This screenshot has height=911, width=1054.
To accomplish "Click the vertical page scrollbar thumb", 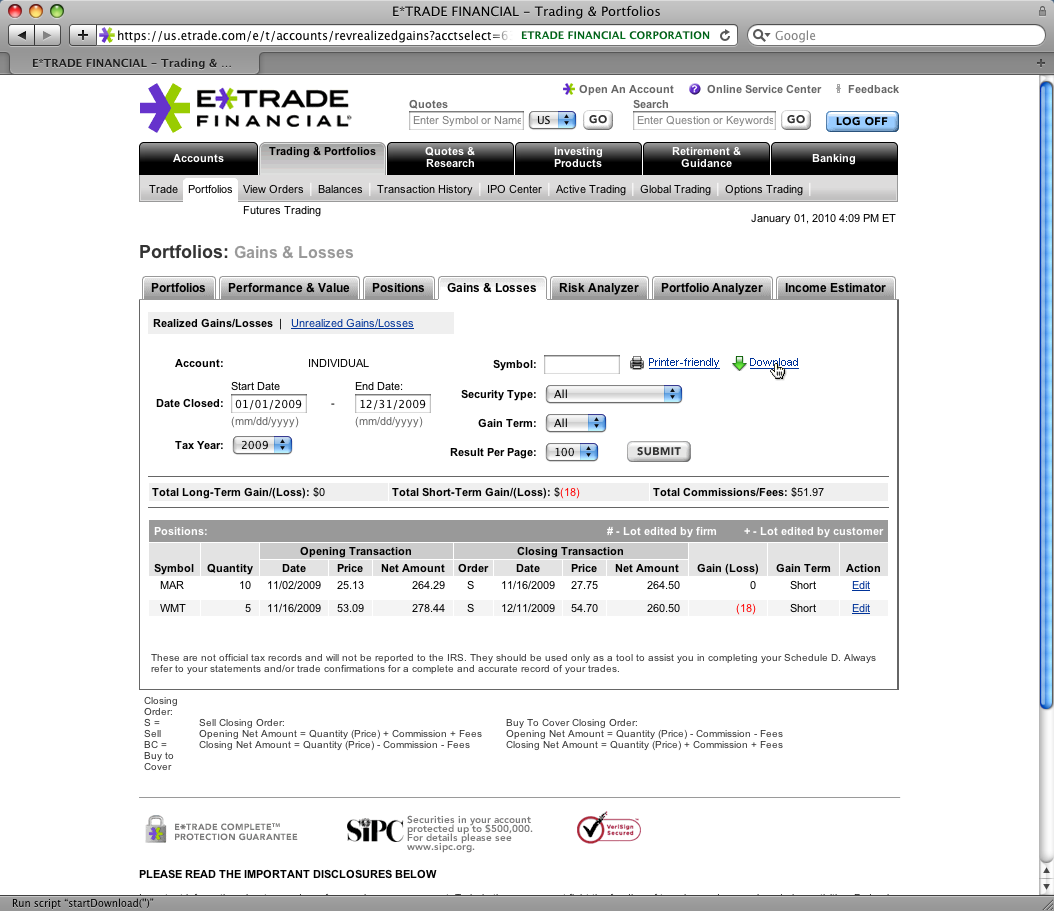I will (1046, 395).
